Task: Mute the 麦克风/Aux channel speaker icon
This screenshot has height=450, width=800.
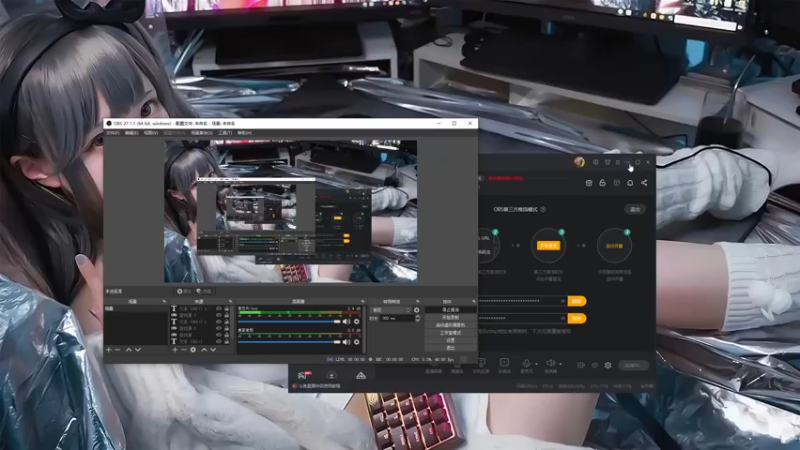Action: click(346, 321)
